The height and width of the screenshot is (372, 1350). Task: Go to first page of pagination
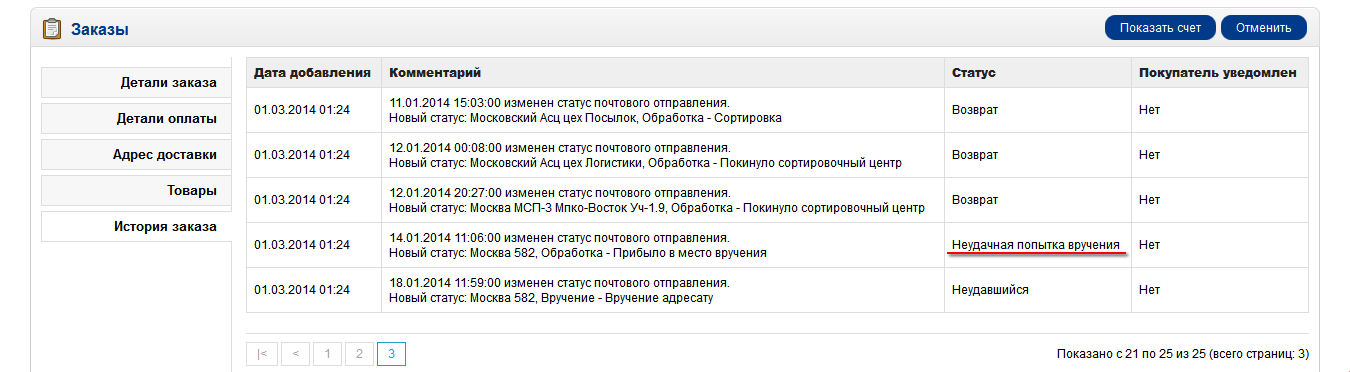[x=261, y=353]
